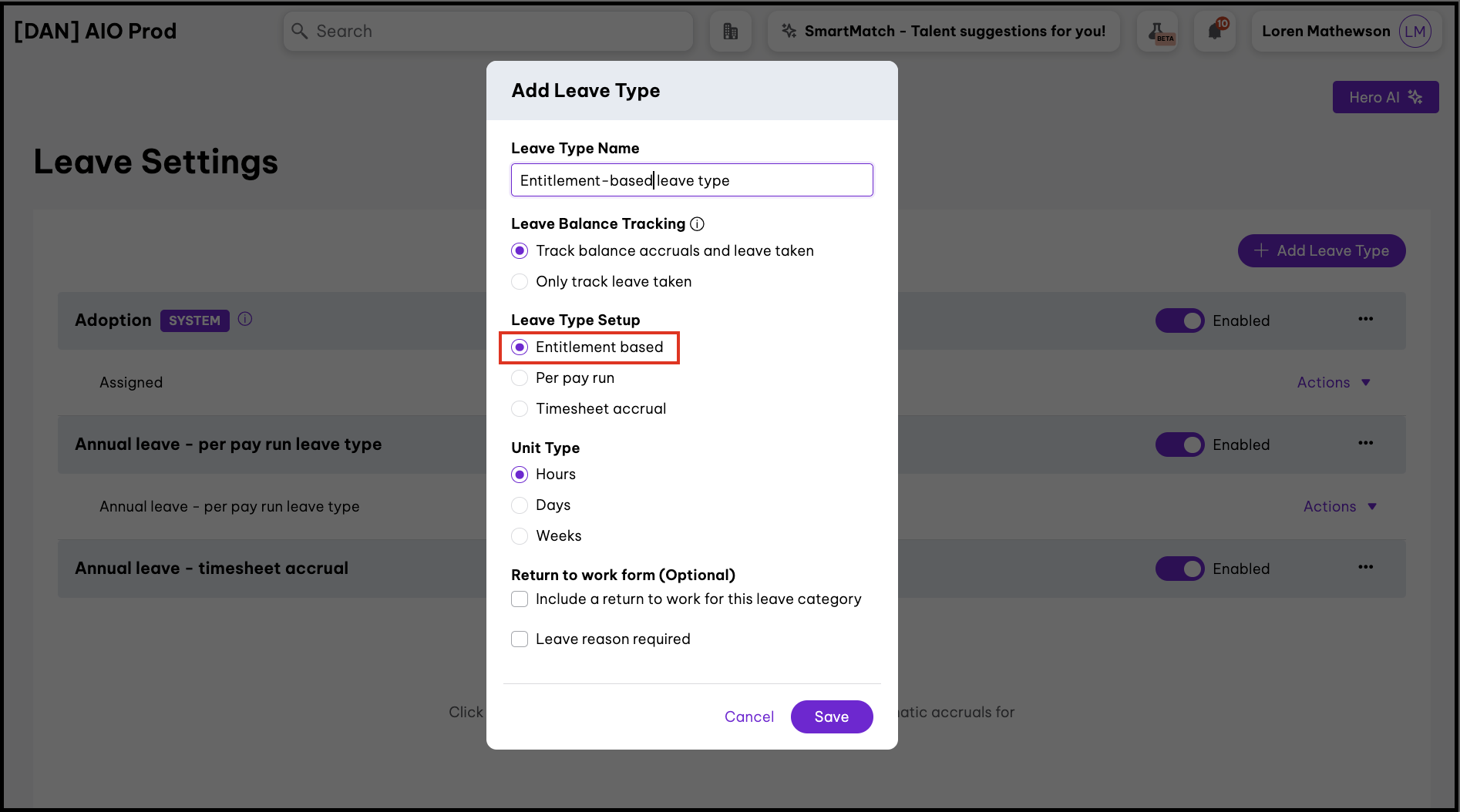The image size is (1460, 812).
Task: Cancel the Add Leave Type dialog
Action: tap(749, 717)
